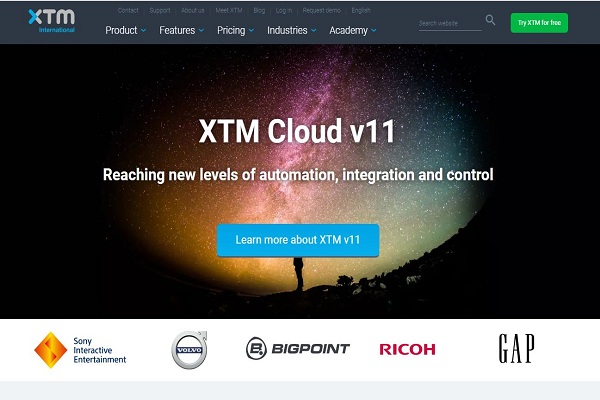Open the GAP logo
Image resolution: width=600 pixels, height=400 pixels.
pyautogui.click(x=517, y=348)
